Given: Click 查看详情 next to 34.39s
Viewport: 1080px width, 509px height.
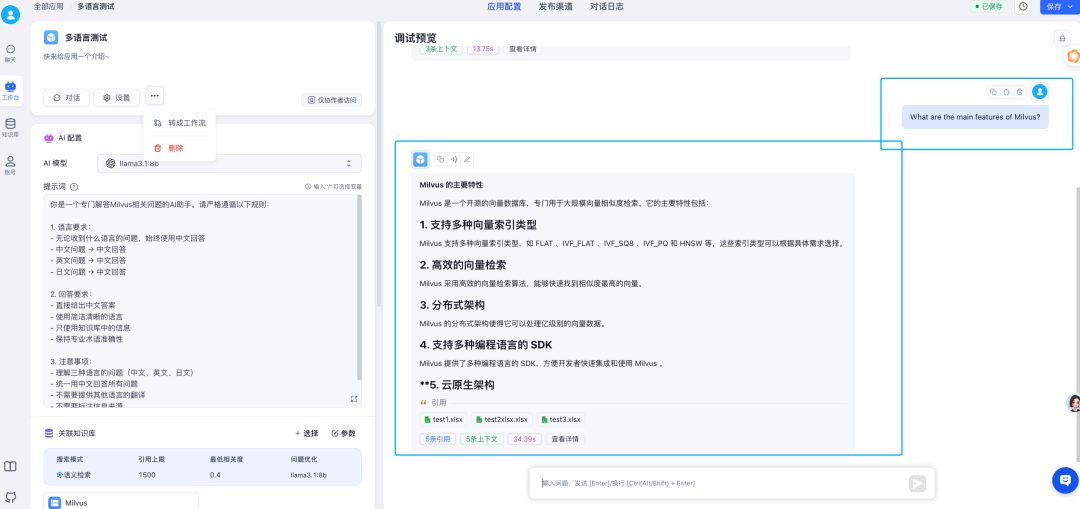Looking at the screenshot, I should tap(565, 439).
